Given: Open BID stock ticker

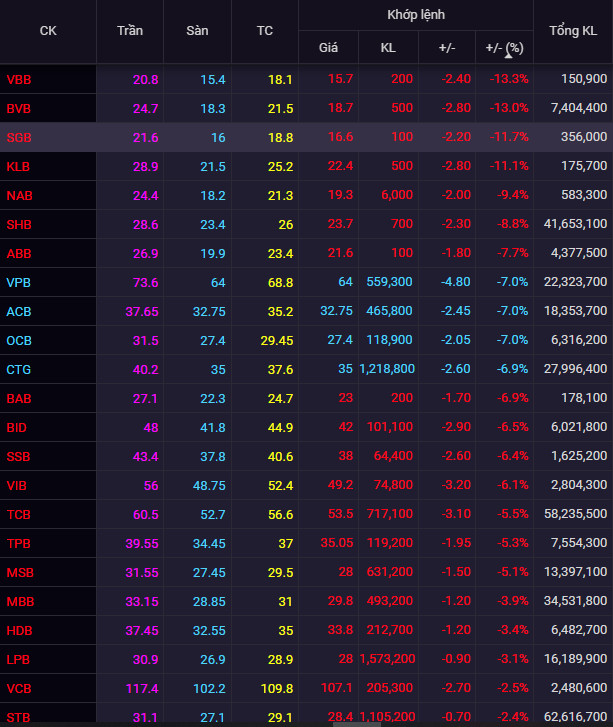Looking at the screenshot, I should 17,427.
